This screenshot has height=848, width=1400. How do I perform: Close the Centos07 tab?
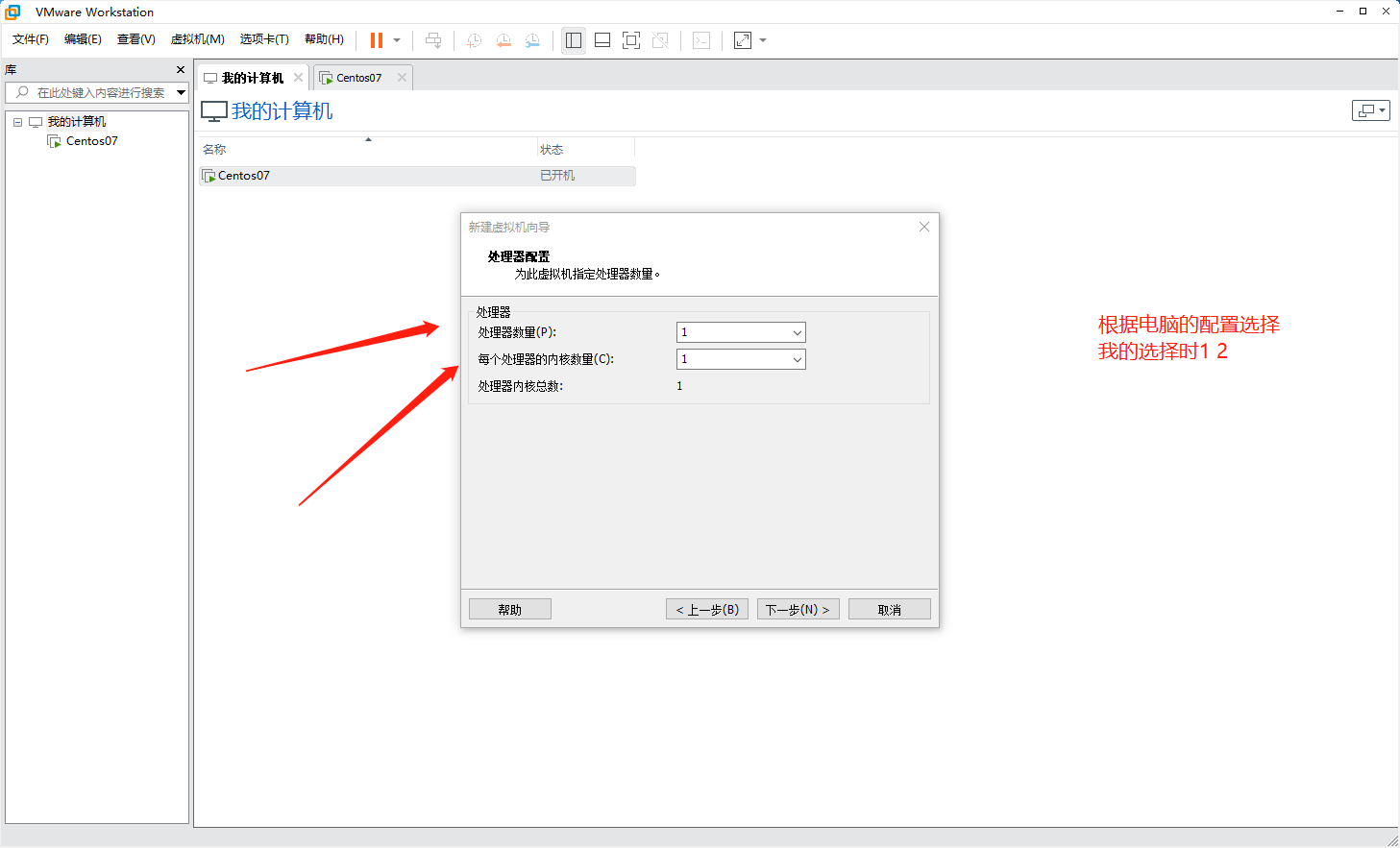(402, 78)
